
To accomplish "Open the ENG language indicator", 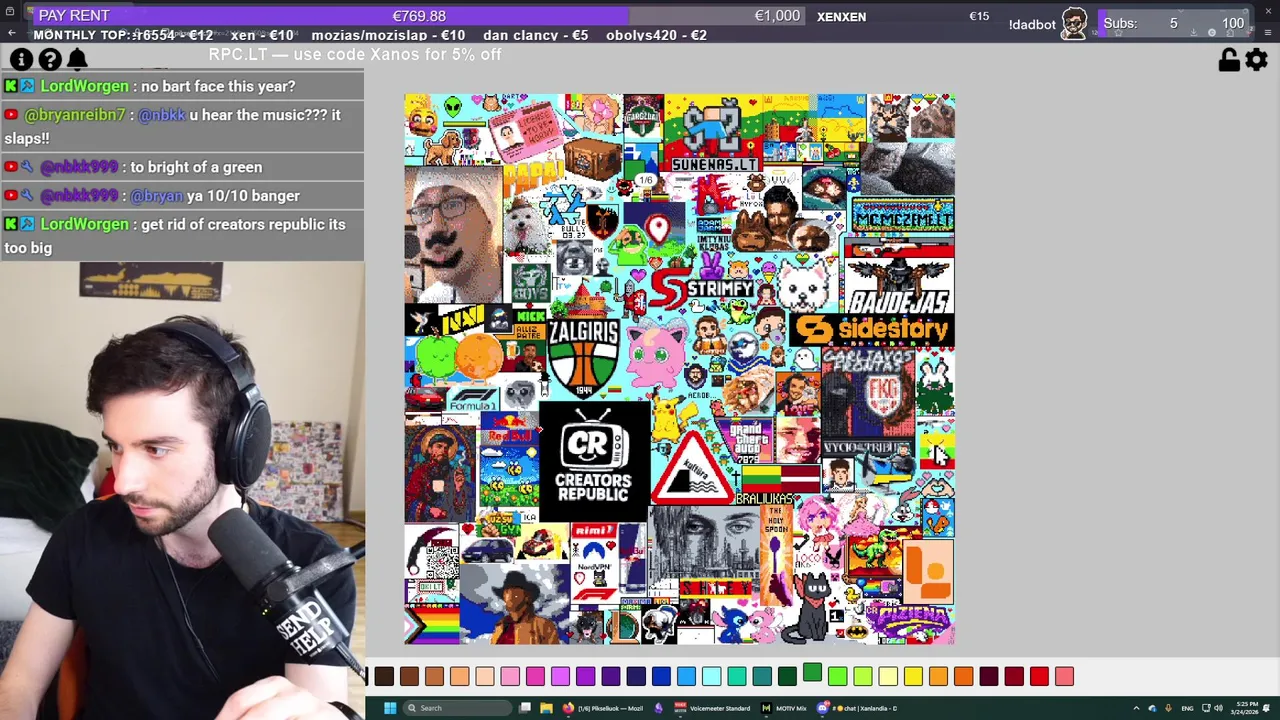I will (x=1187, y=708).
